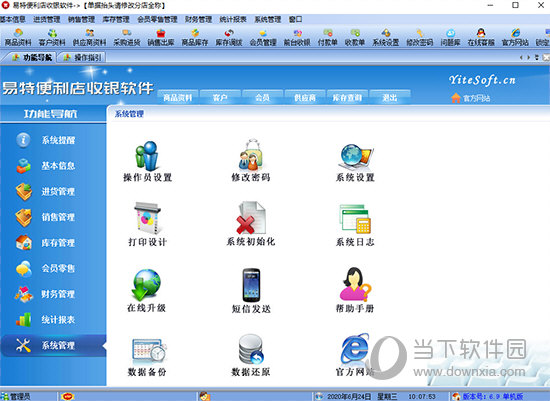Click 采购进货 toolbar icon
This screenshot has height=401, width=550.
[127, 38]
